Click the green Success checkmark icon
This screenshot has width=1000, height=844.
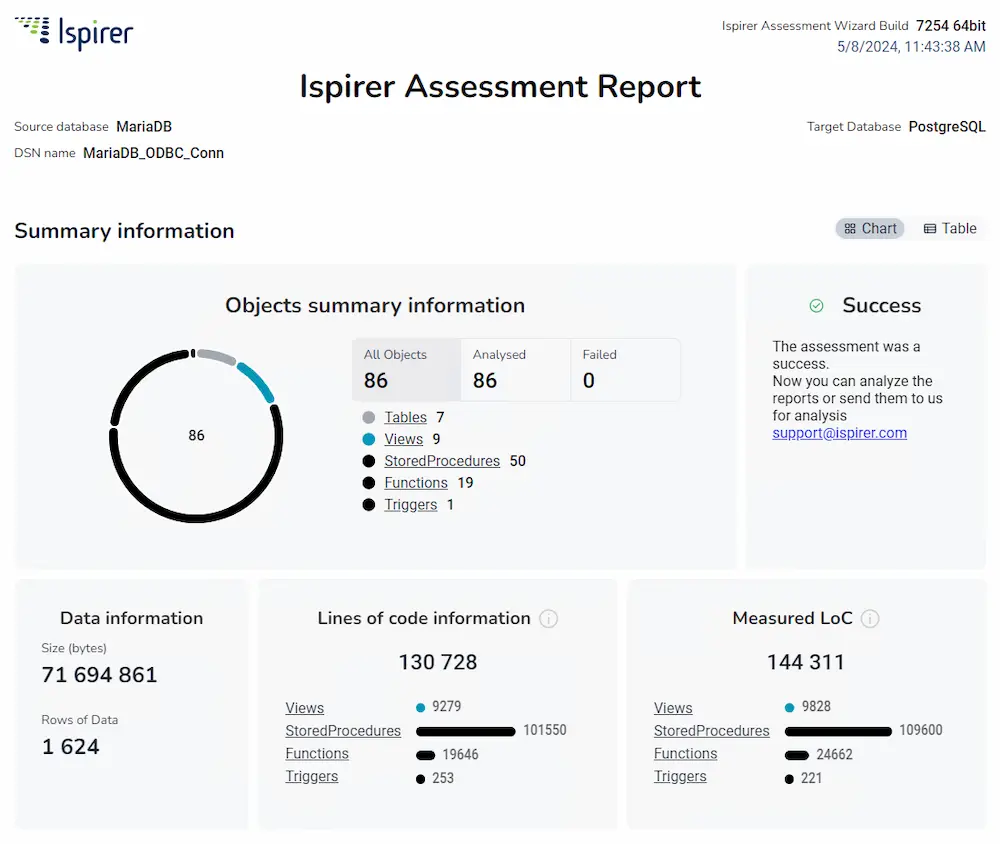pyautogui.click(x=816, y=306)
